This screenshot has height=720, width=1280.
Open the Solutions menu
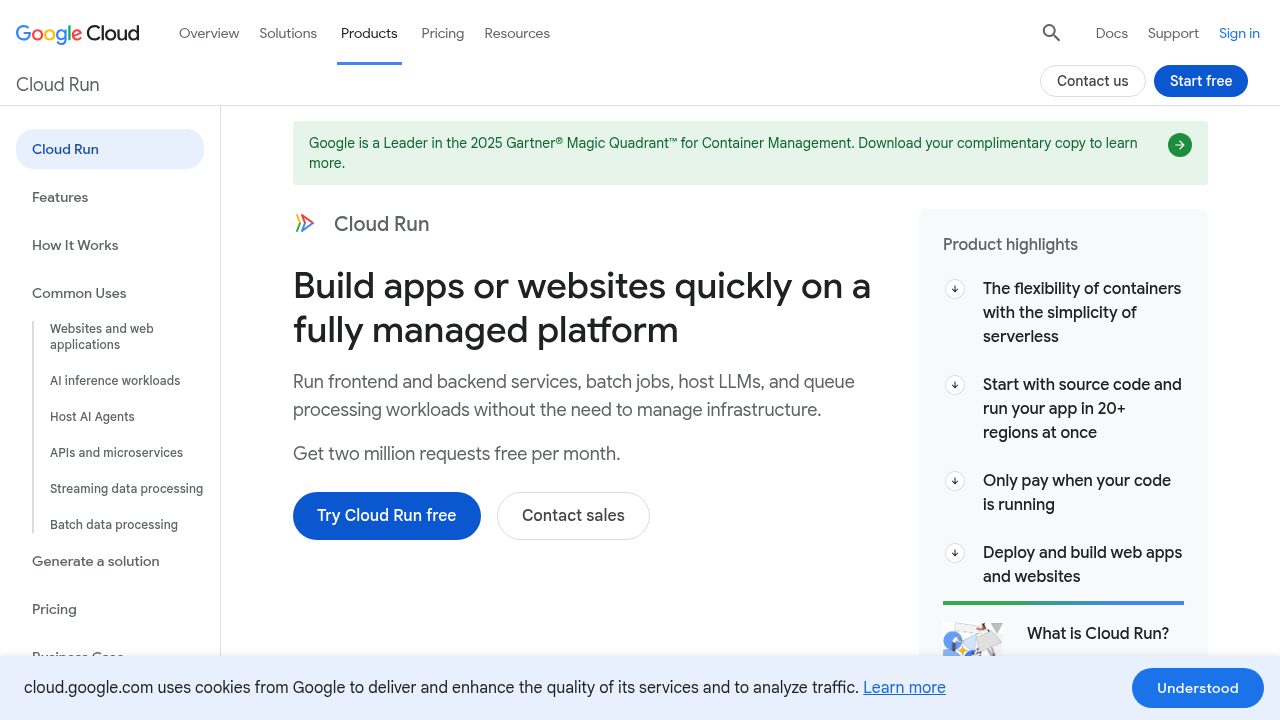(288, 33)
